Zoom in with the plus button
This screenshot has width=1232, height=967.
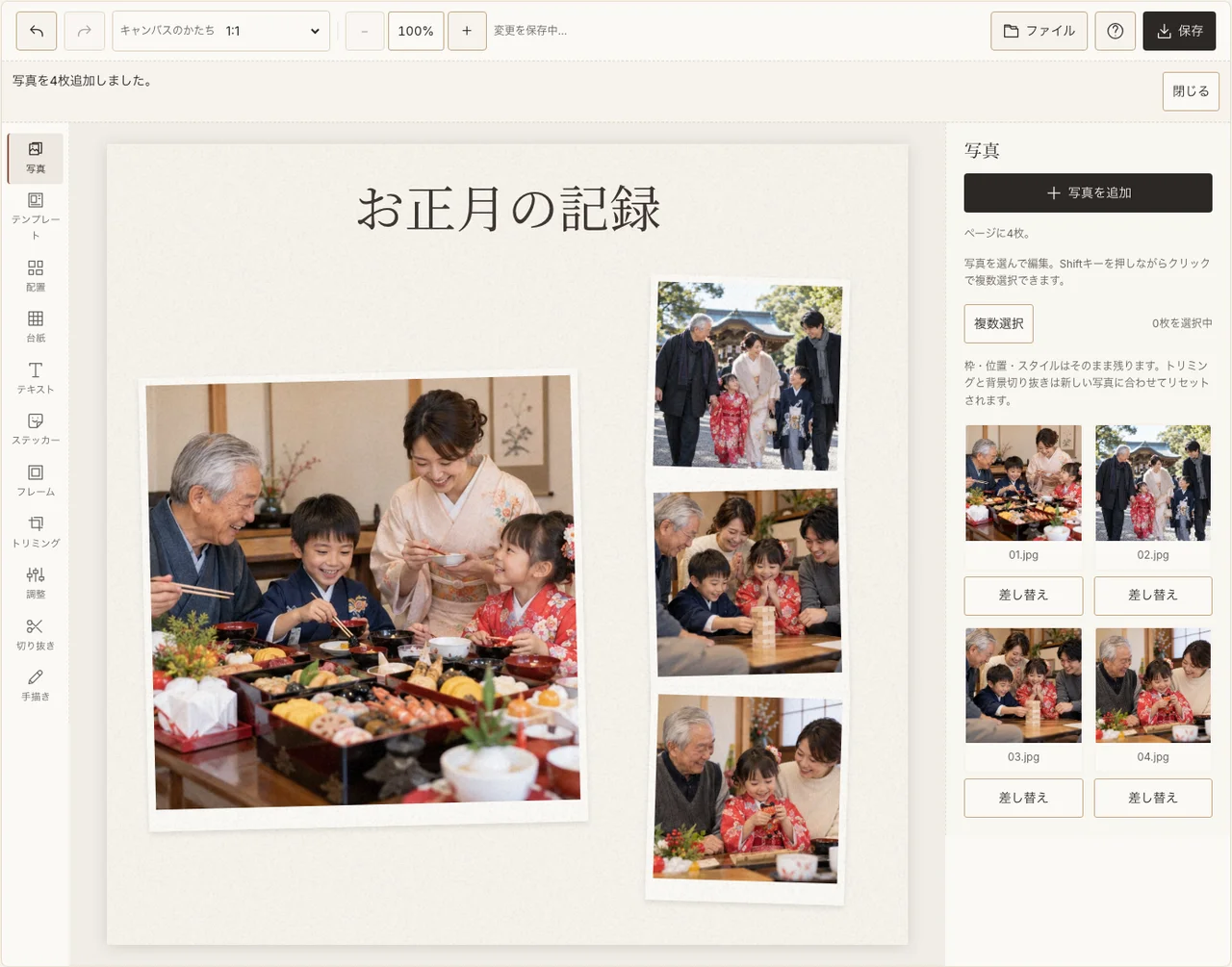tap(467, 31)
